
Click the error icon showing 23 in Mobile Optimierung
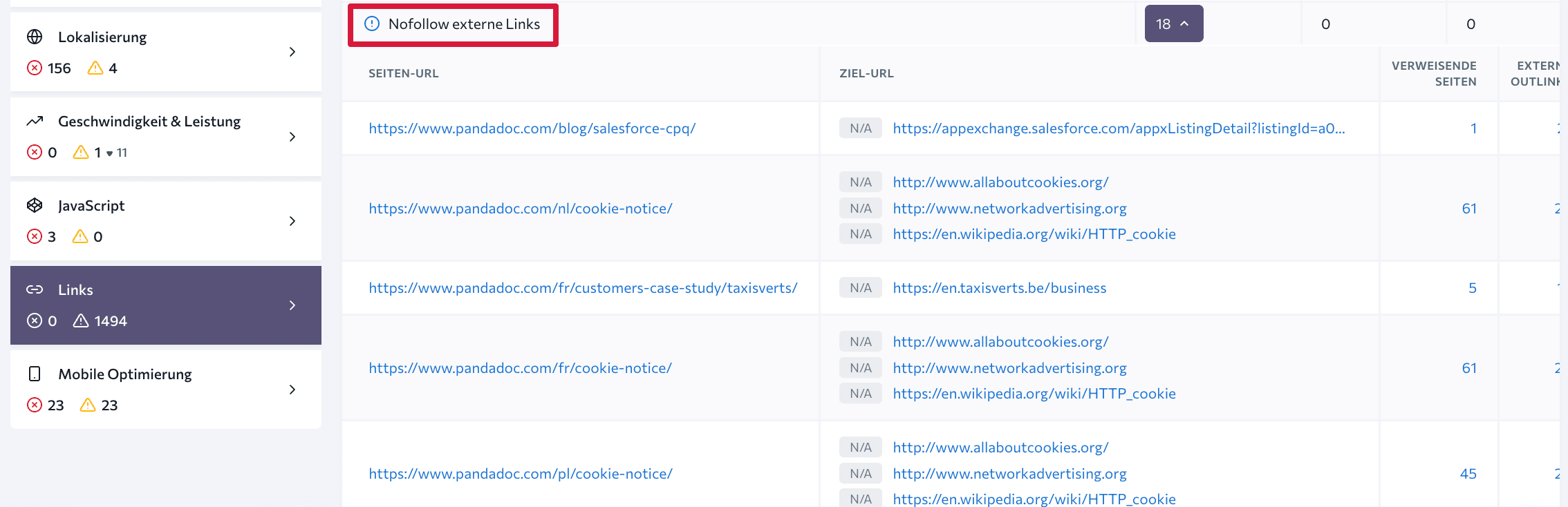[35, 405]
